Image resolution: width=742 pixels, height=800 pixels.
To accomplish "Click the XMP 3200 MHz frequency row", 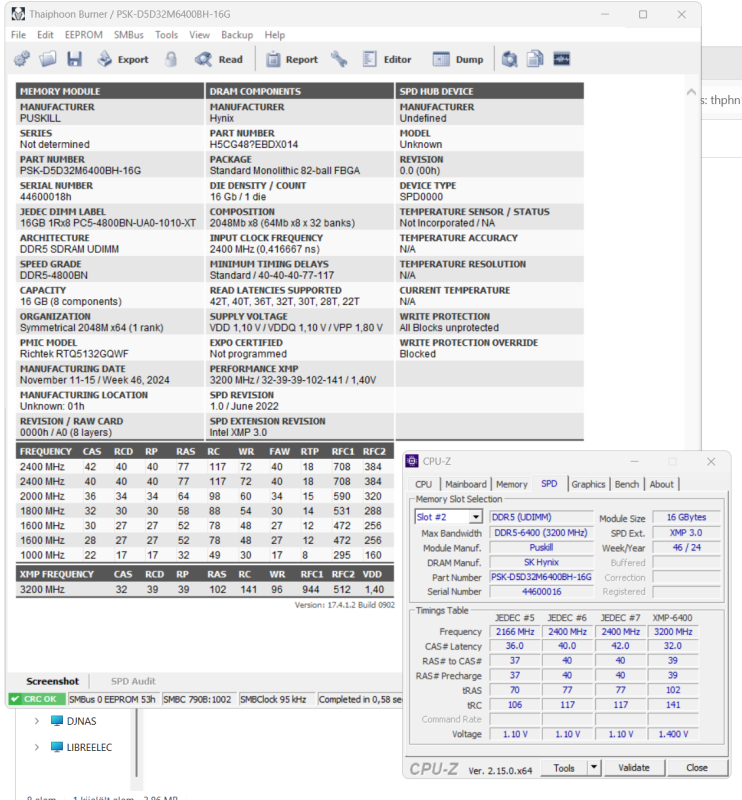I will click(205, 589).
